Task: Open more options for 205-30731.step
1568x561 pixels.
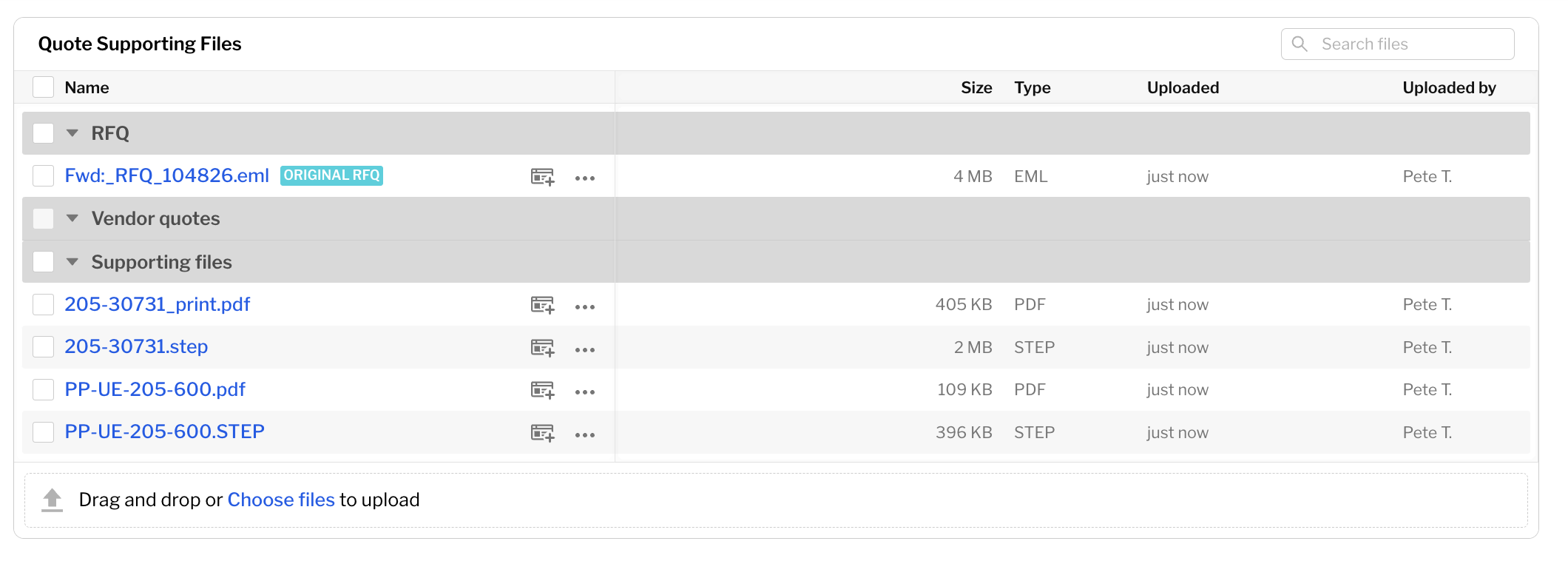Action: coord(585,349)
